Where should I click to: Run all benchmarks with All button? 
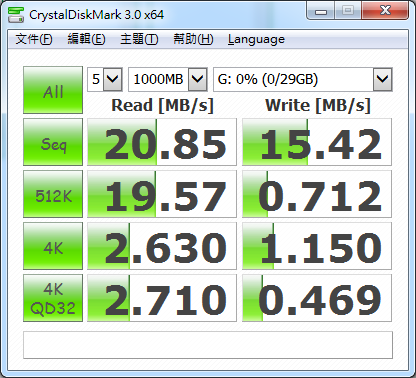click(x=53, y=90)
